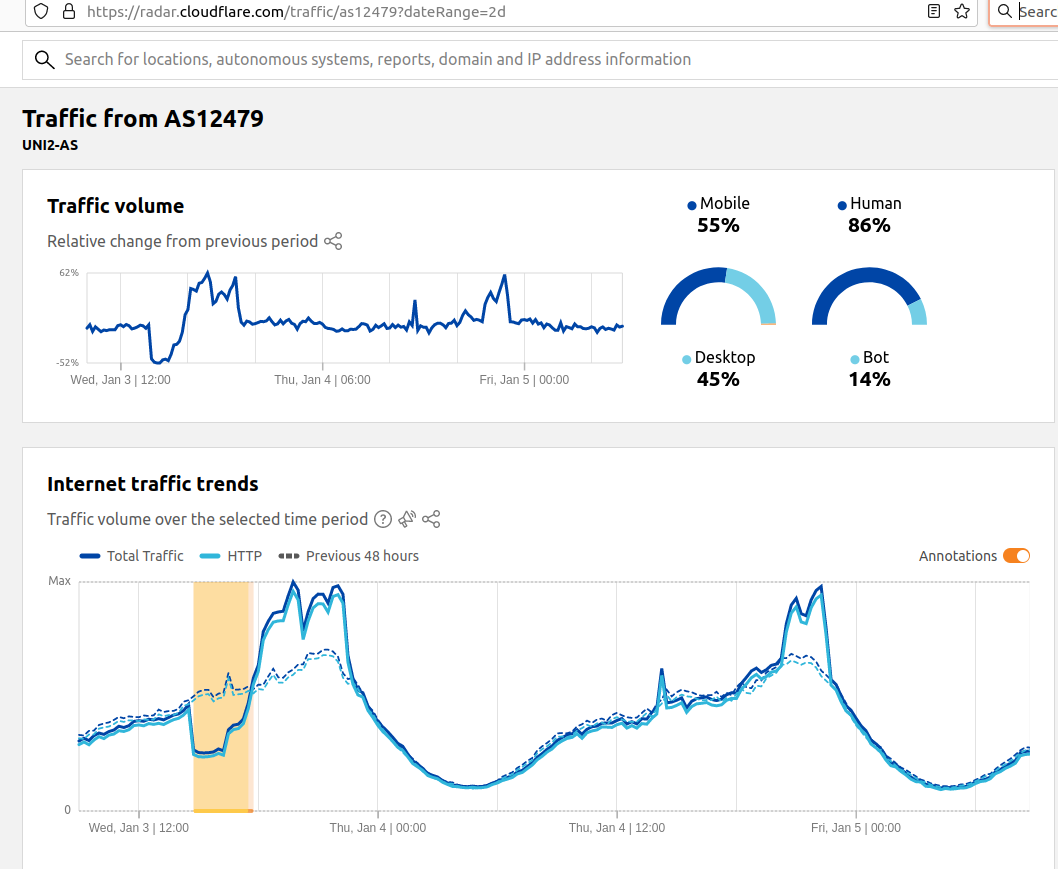Viewport: 1058px width, 869px height.
Task: Open help icon for Internet traffic trends
Action: pos(383,519)
